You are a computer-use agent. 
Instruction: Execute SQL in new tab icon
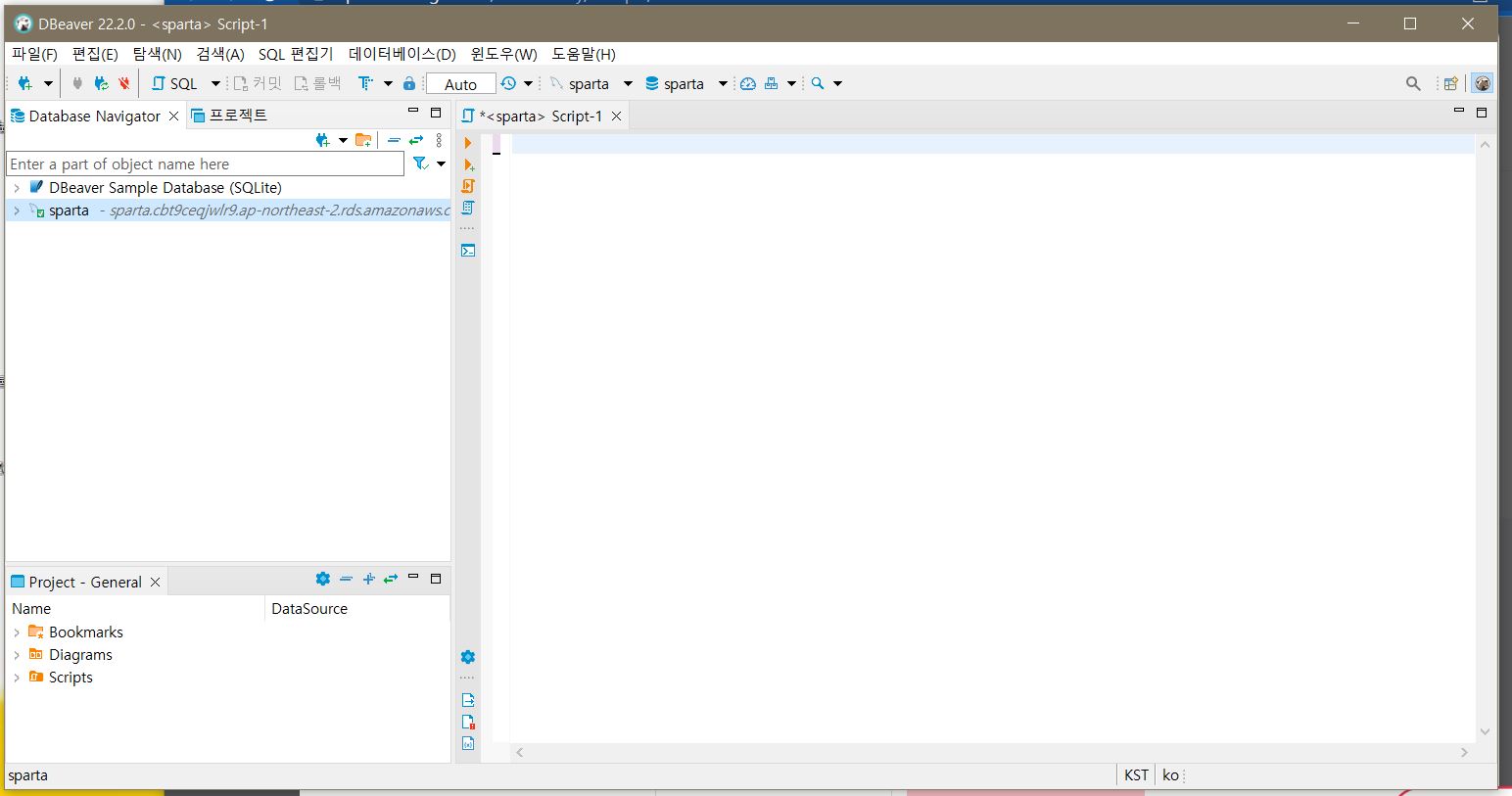coord(469,164)
